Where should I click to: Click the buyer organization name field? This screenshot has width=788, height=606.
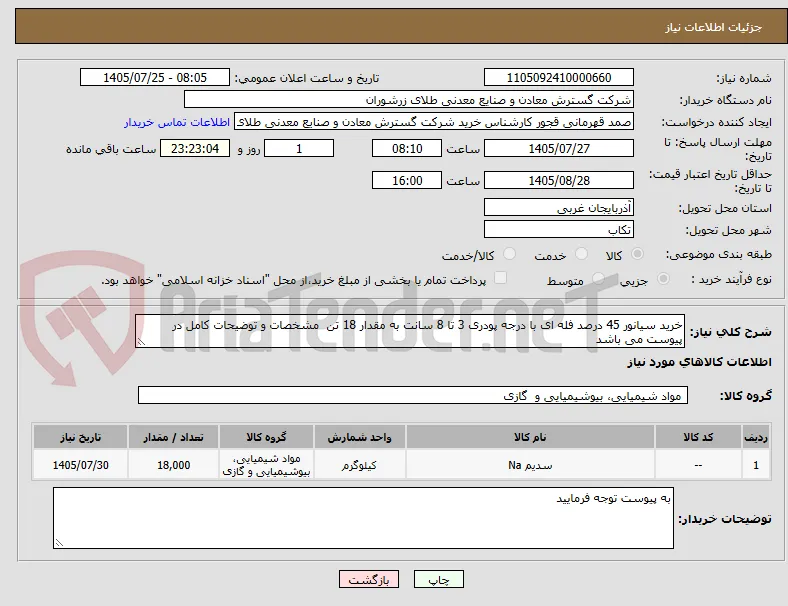click(409, 99)
